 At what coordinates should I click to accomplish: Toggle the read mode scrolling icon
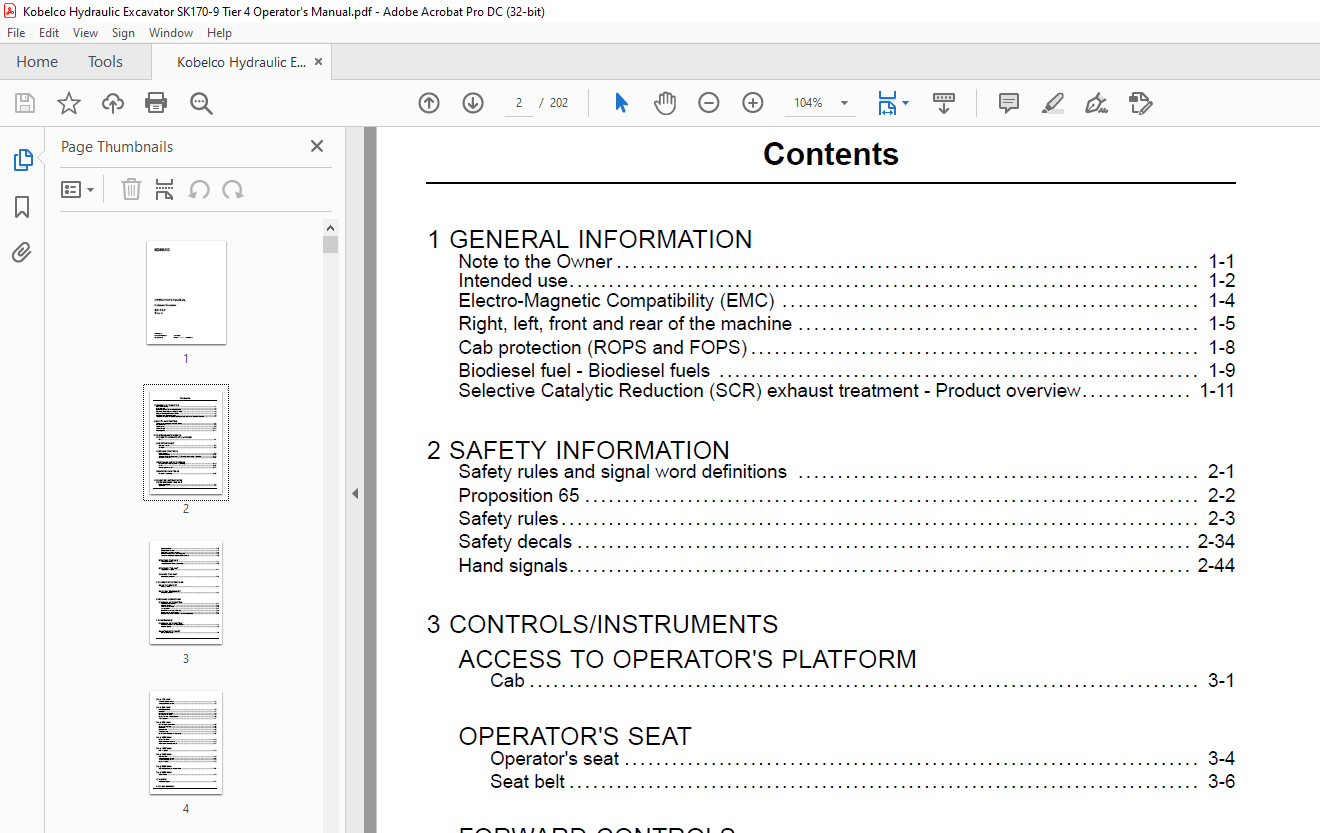(x=944, y=103)
